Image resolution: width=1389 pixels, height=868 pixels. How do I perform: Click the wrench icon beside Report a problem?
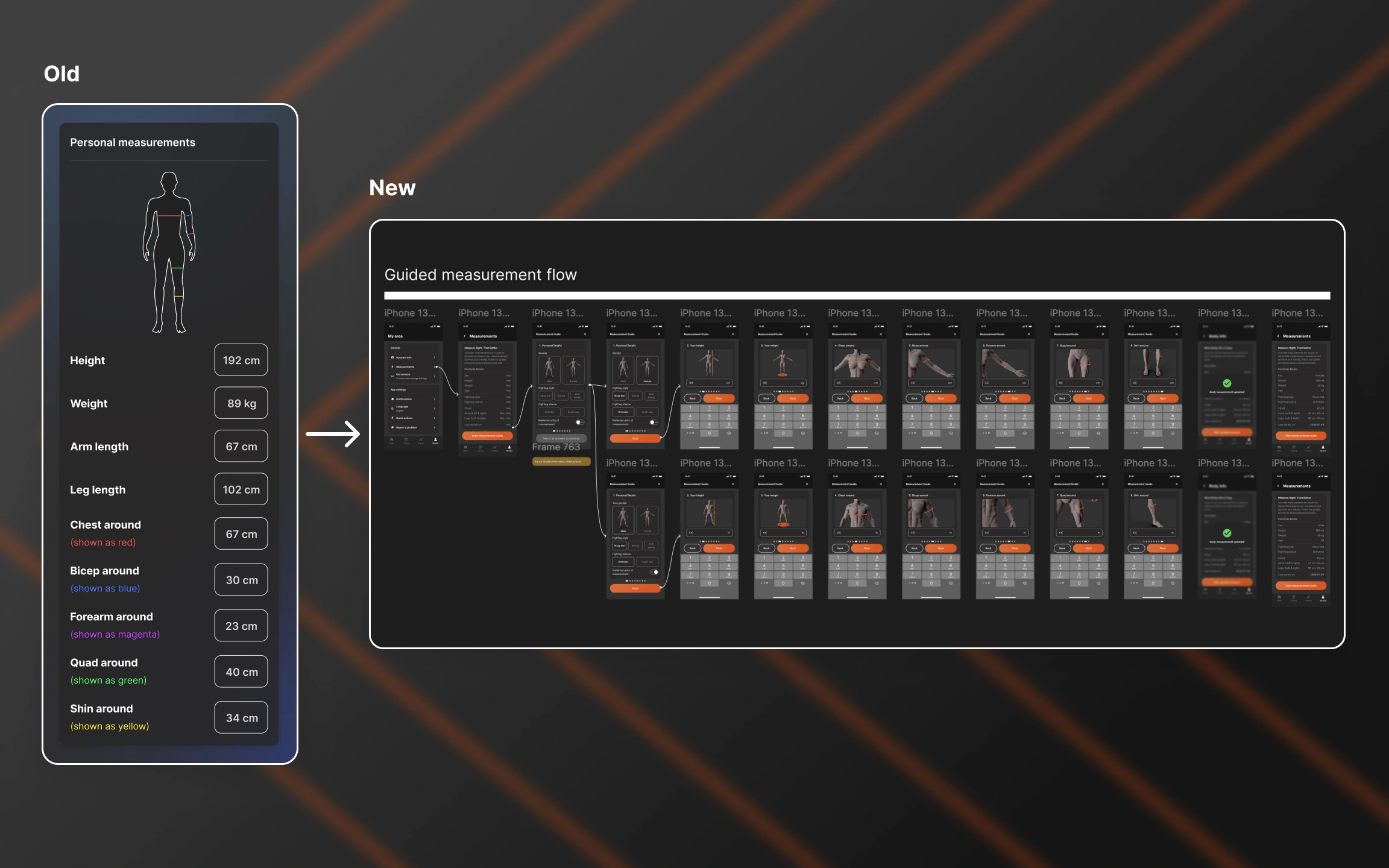point(392,427)
